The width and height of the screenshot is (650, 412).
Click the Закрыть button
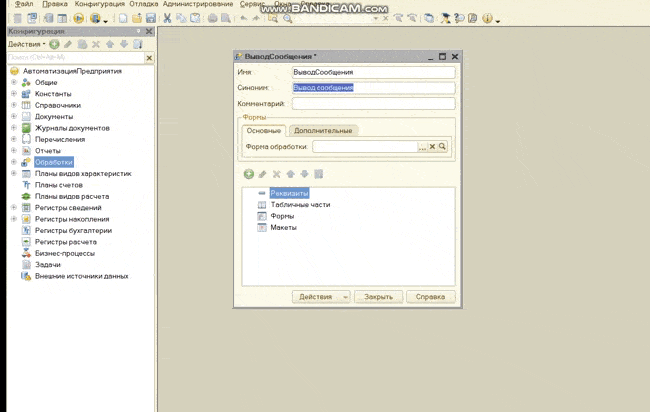pyautogui.click(x=378, y=297)
